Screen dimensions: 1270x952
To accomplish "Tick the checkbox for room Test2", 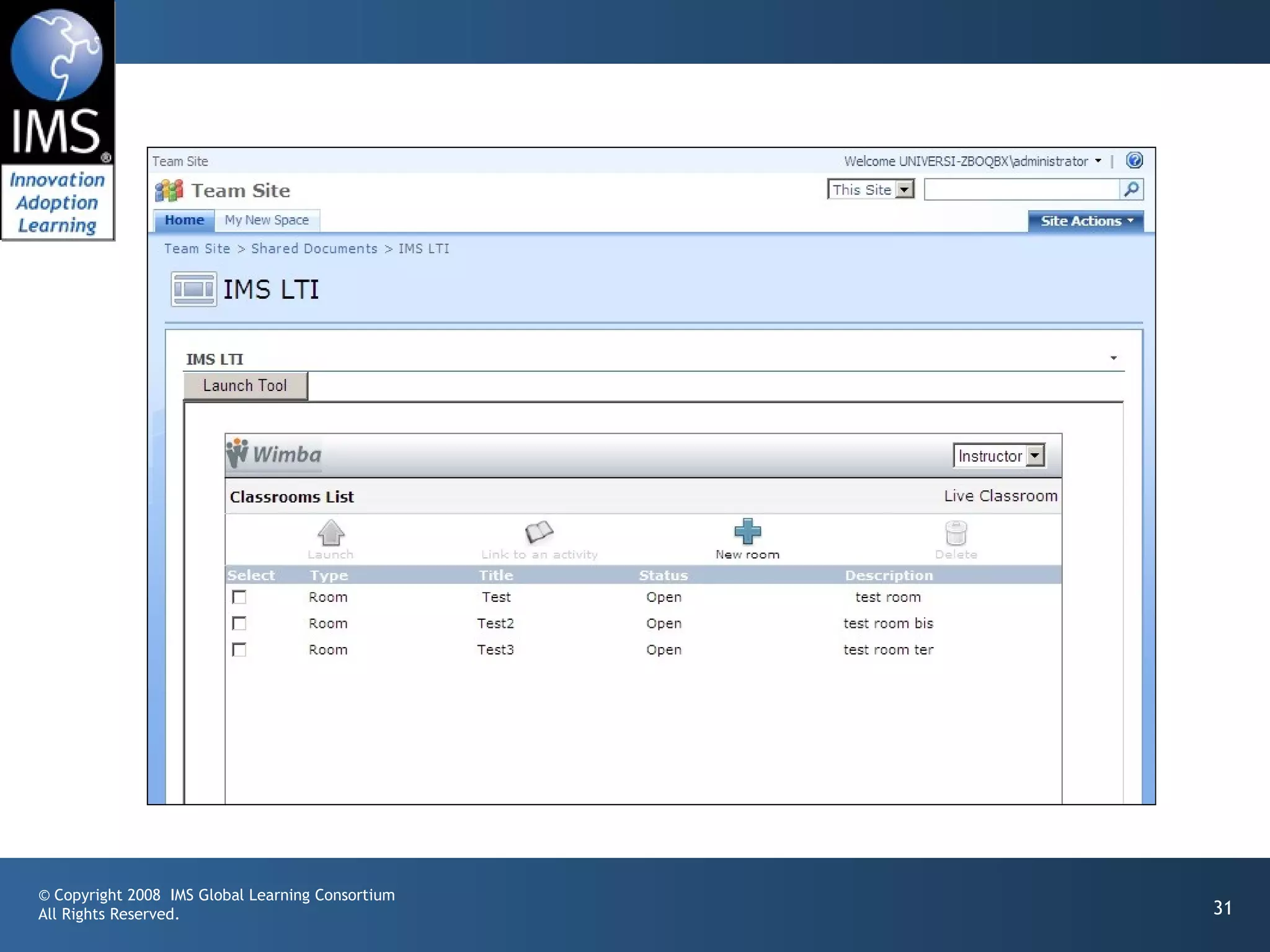I will (x=239, y=623).
